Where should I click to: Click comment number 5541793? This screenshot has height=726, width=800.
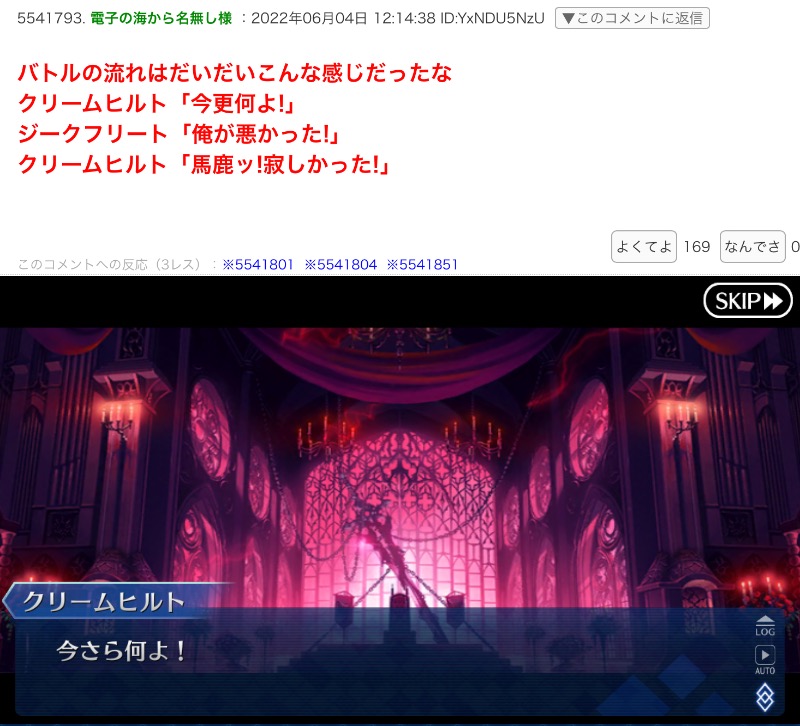click(x=50, y=18)
